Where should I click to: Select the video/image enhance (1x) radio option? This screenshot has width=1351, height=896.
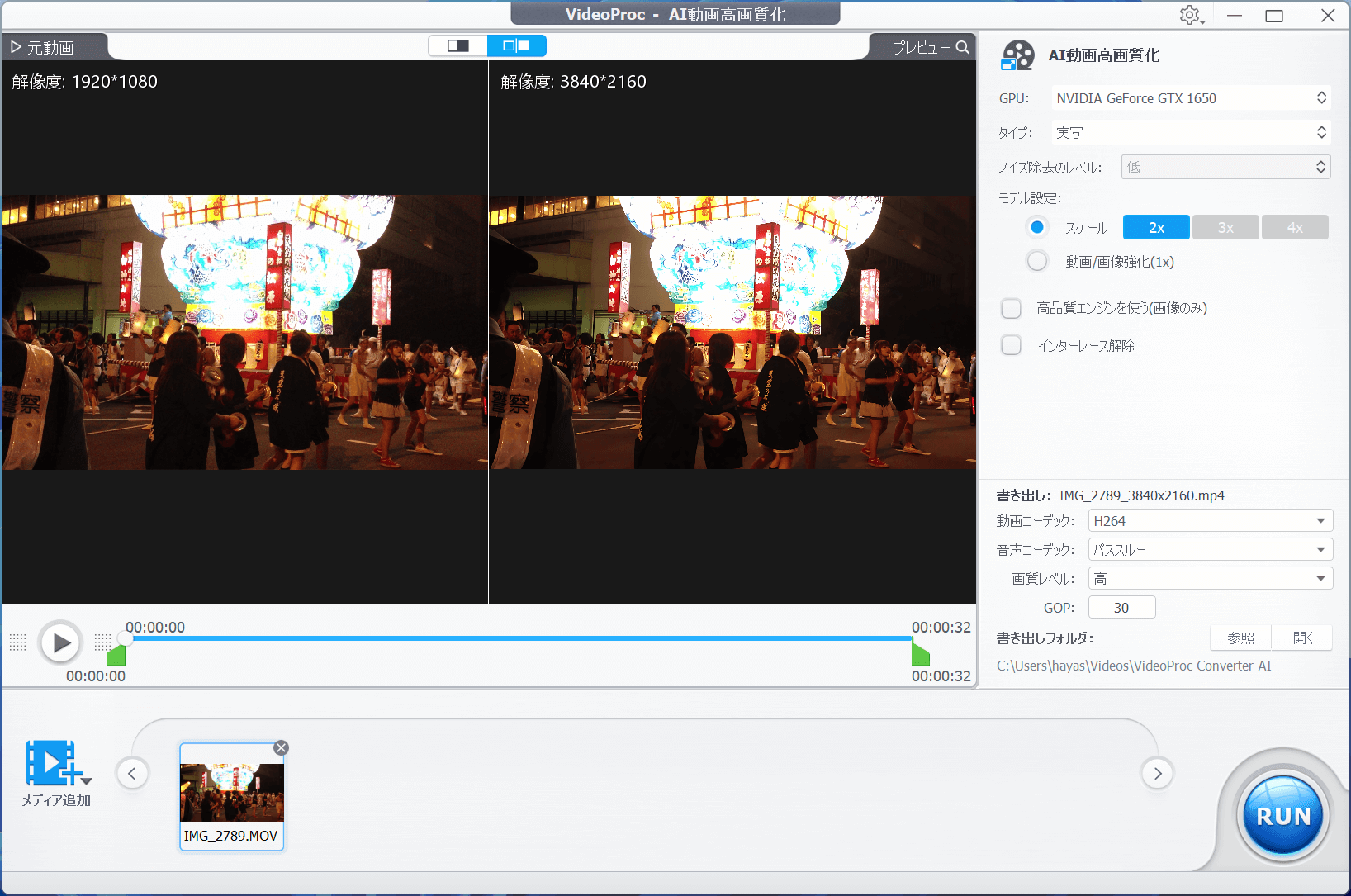point(1037,262)
